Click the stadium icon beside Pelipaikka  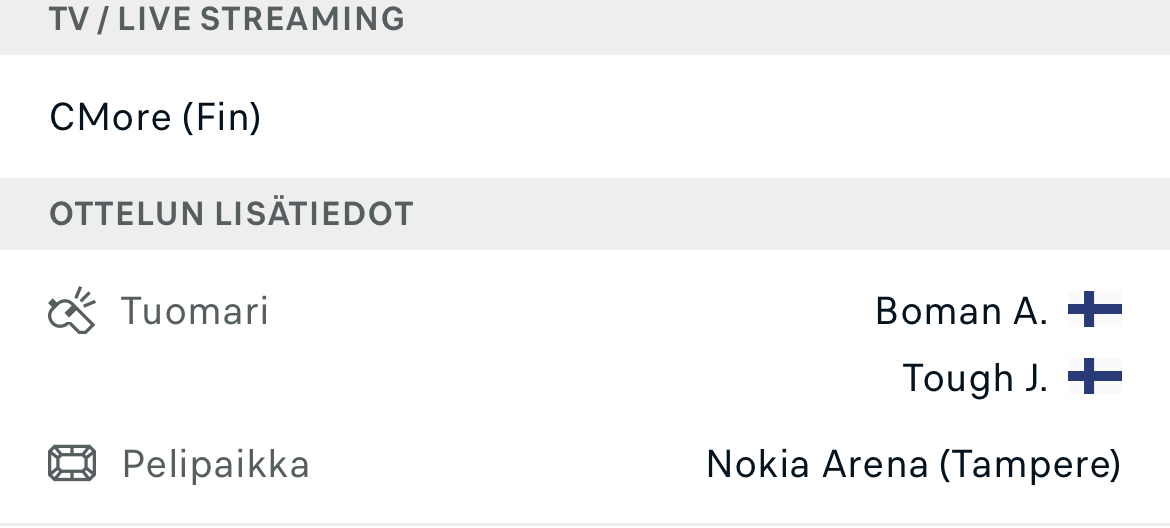pyautogui.click(x=72, y=464)
